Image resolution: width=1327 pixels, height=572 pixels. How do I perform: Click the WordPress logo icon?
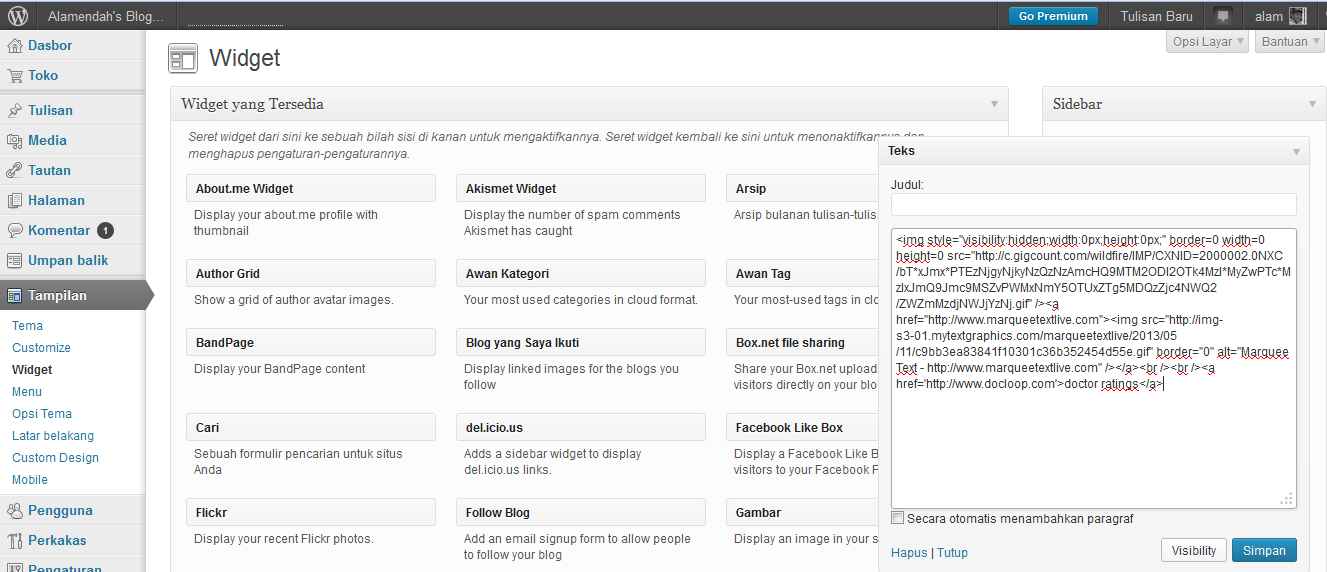[18, 16]
